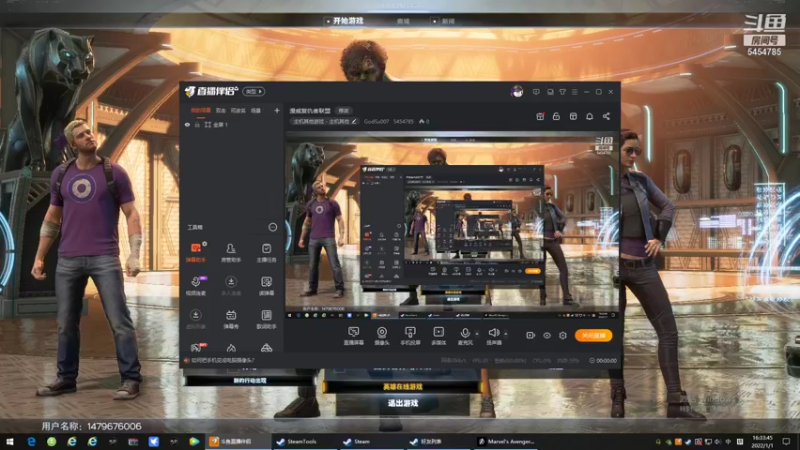
Task: Open the notification bell in the companion app
Action: [589, 116]
